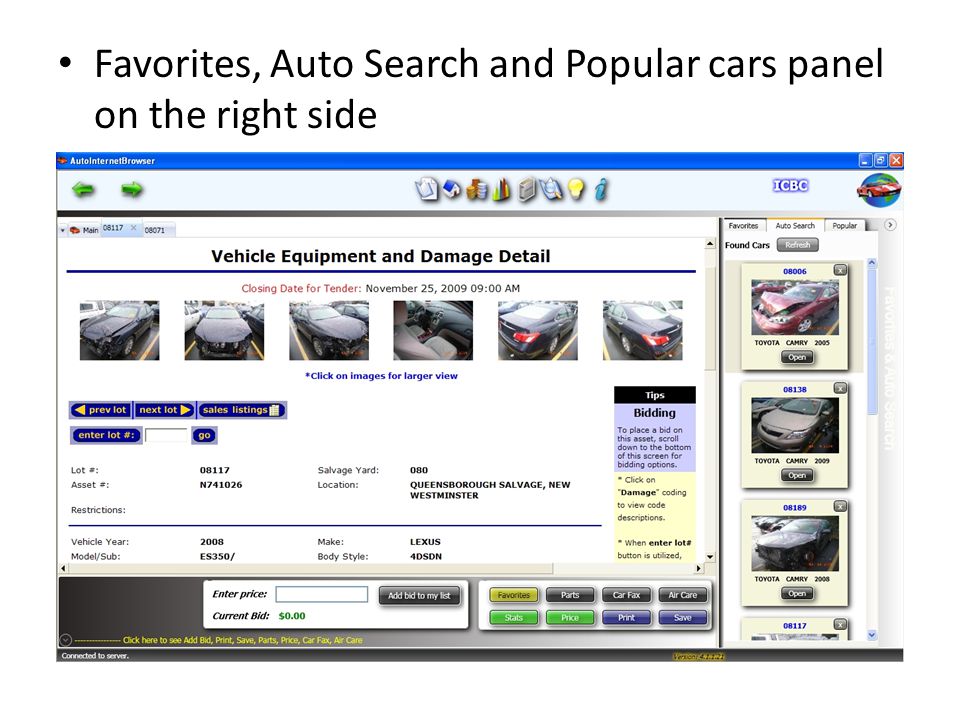Click the main page horizontal scrollbar
This screenshot has height=720, width=960.
pyautogui.click(x=310, y=568)
